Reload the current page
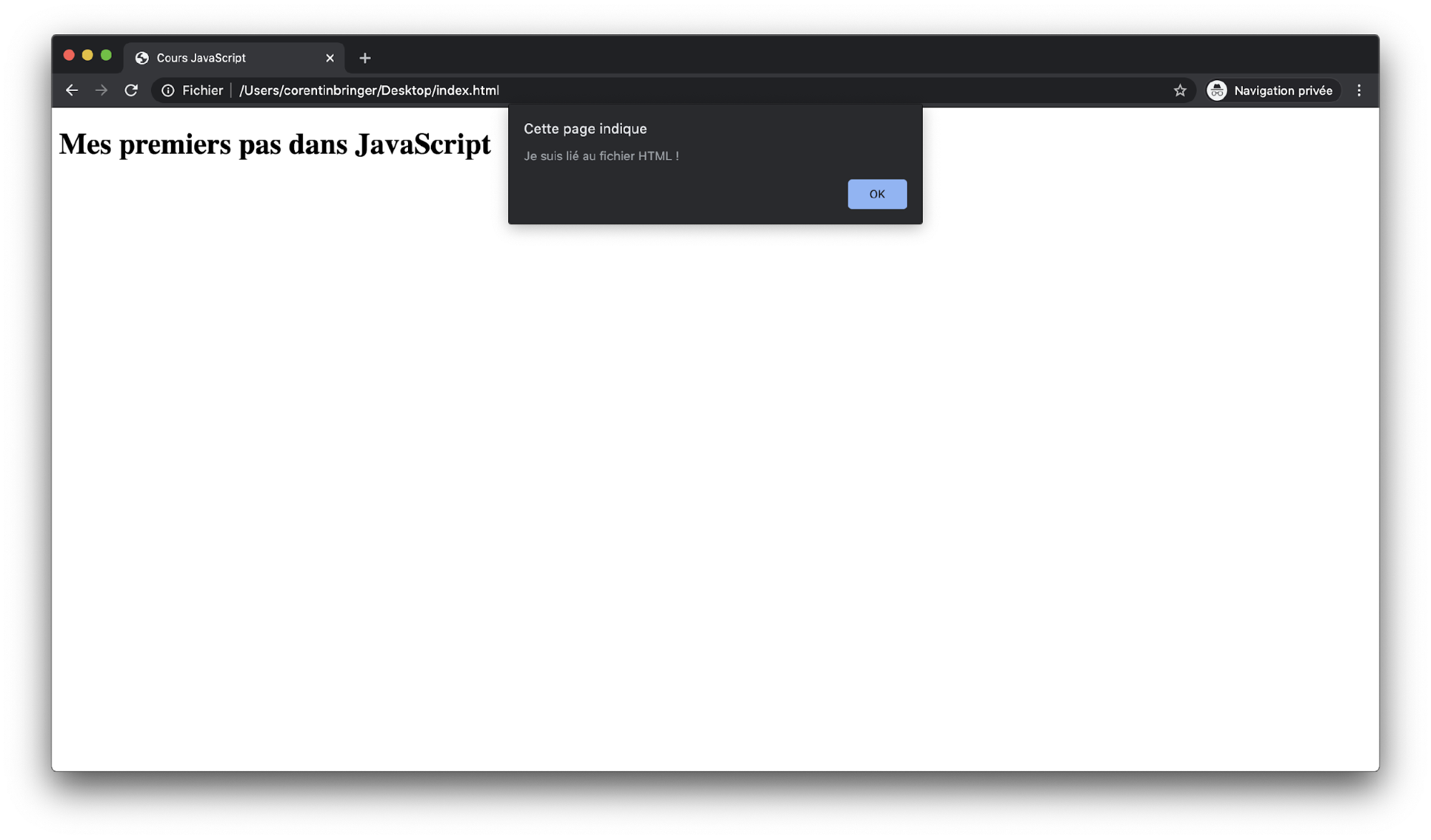This screenshot has height=840, width=1431. coord(131,90)
